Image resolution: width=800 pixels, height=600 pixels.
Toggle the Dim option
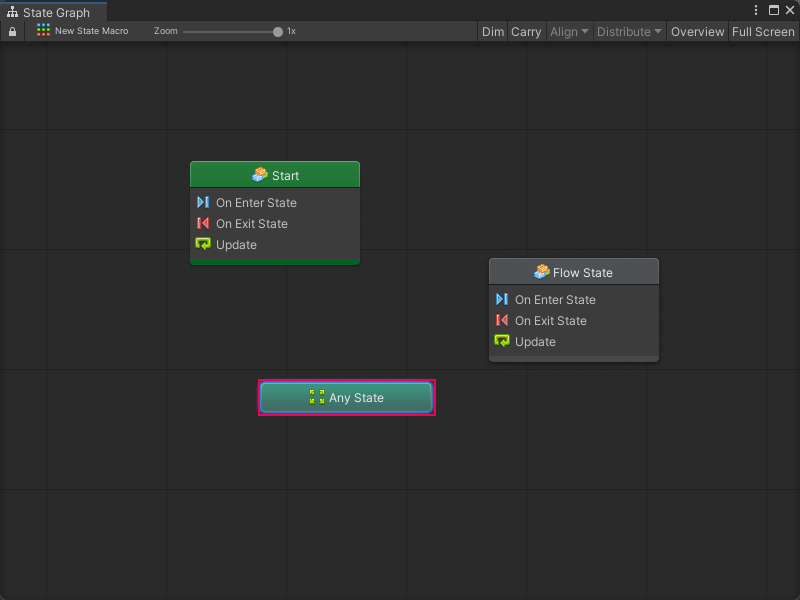coord(493,31)
